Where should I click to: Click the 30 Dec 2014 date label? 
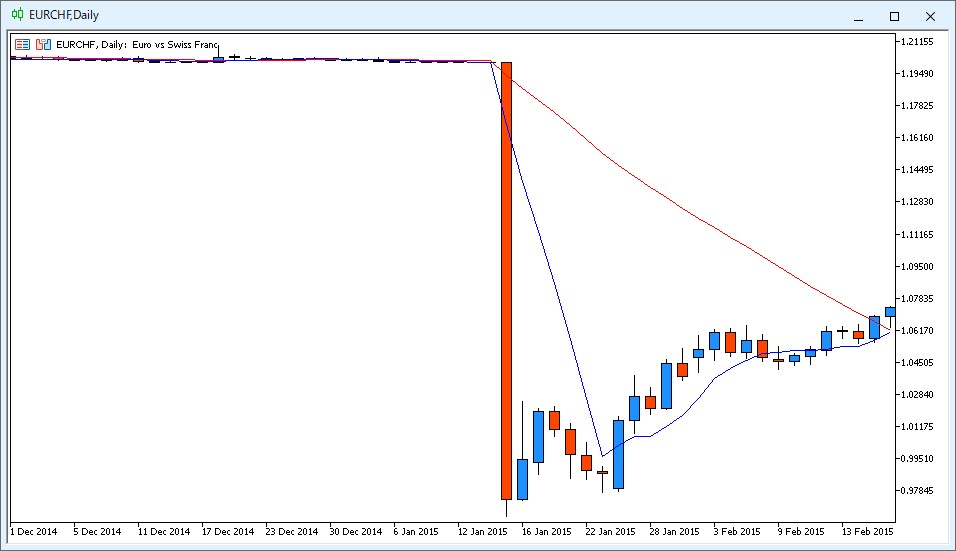[356, 531]
